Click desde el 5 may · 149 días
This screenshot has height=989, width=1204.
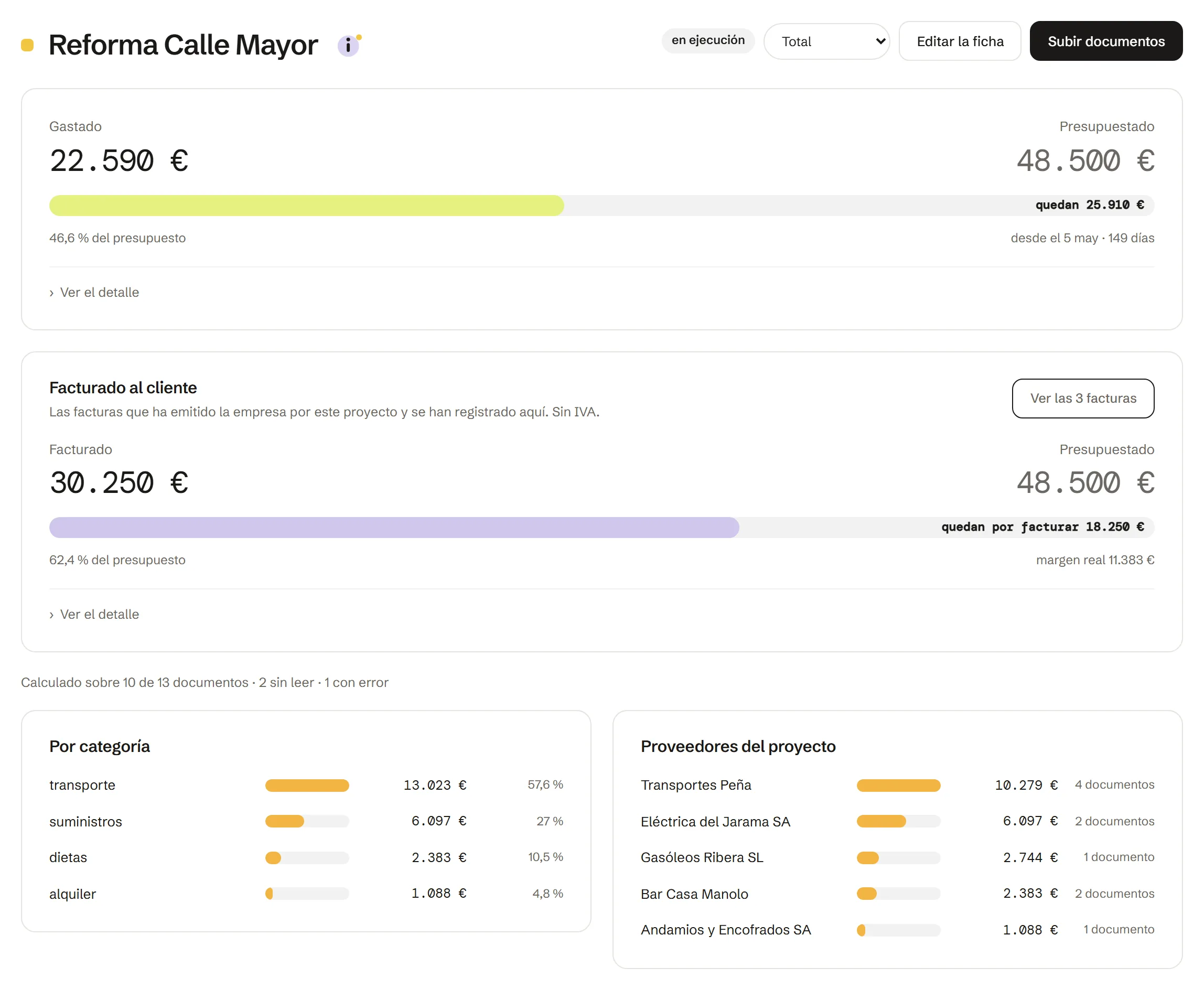tap(1082, 238)
